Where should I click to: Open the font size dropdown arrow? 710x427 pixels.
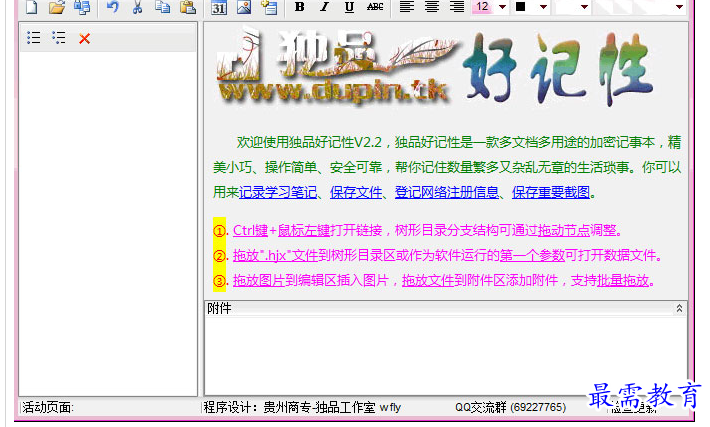[502, 7]
